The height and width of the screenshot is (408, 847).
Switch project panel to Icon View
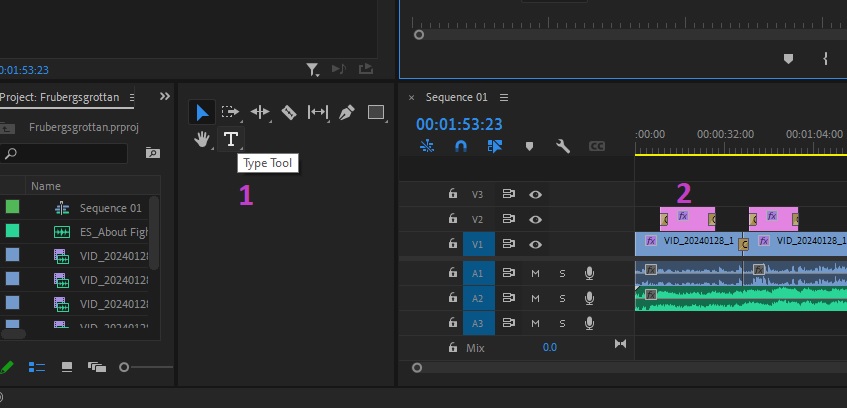point(67,367)
